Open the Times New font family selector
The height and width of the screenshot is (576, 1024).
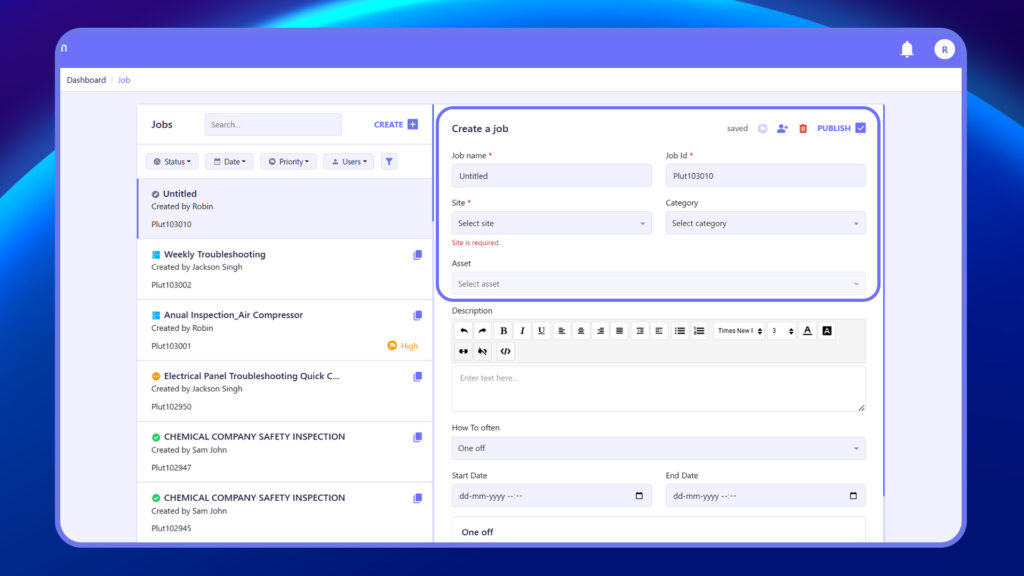(739, 331)
